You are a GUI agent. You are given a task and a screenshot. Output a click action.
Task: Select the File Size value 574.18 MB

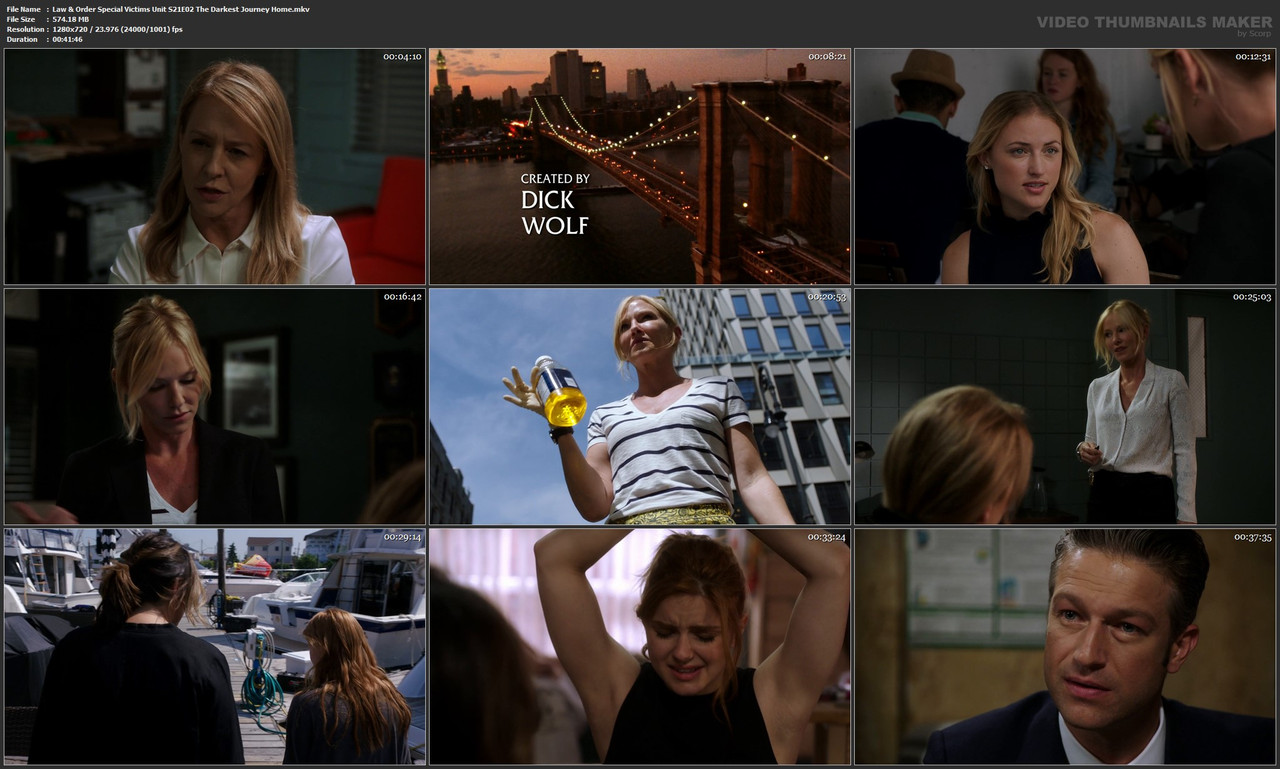[x=74, y=18]
